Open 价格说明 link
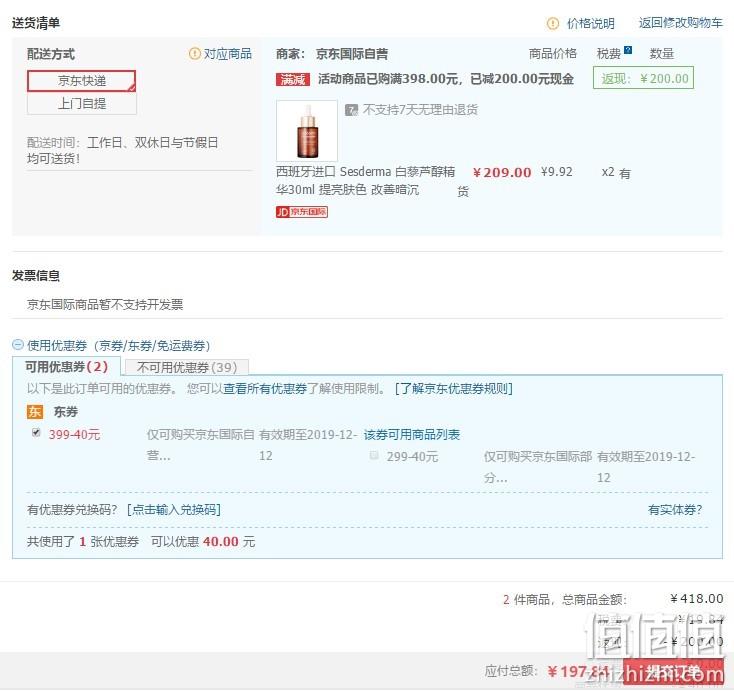 (590, 23)
